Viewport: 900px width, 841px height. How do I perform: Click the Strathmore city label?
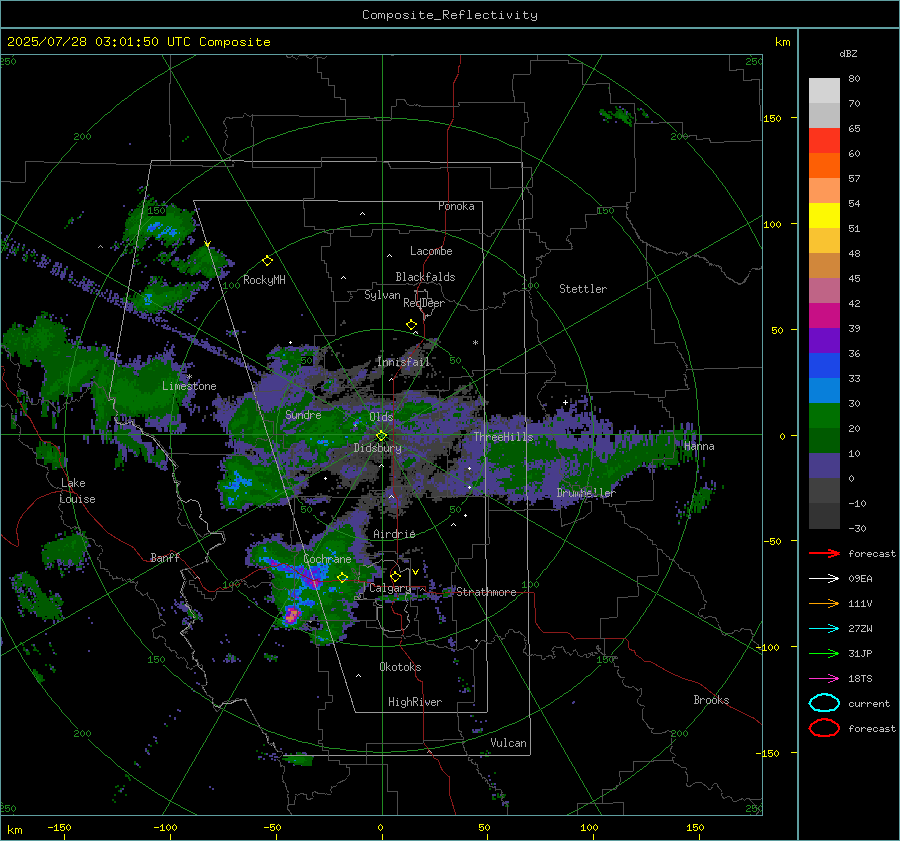(x=486, y=592)
